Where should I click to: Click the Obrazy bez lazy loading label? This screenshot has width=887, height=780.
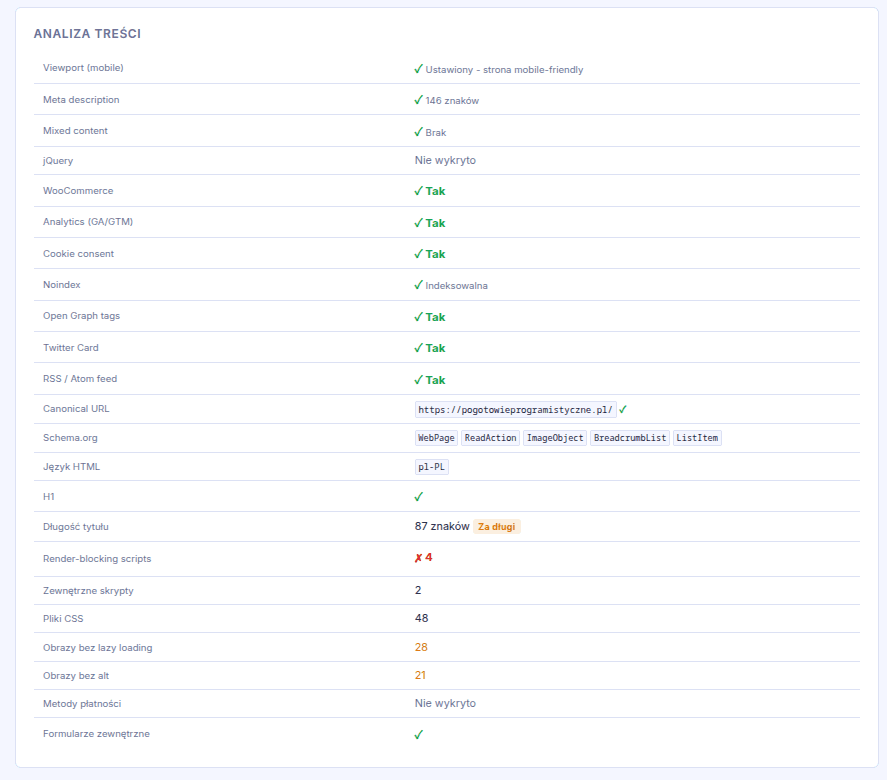point(97,648)
